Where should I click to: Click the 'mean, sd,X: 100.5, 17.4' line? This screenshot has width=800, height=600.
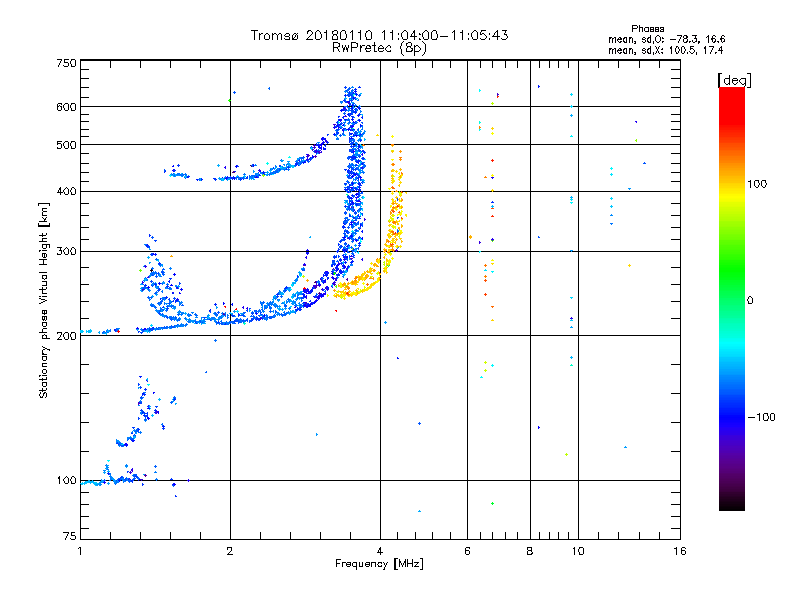665,50
